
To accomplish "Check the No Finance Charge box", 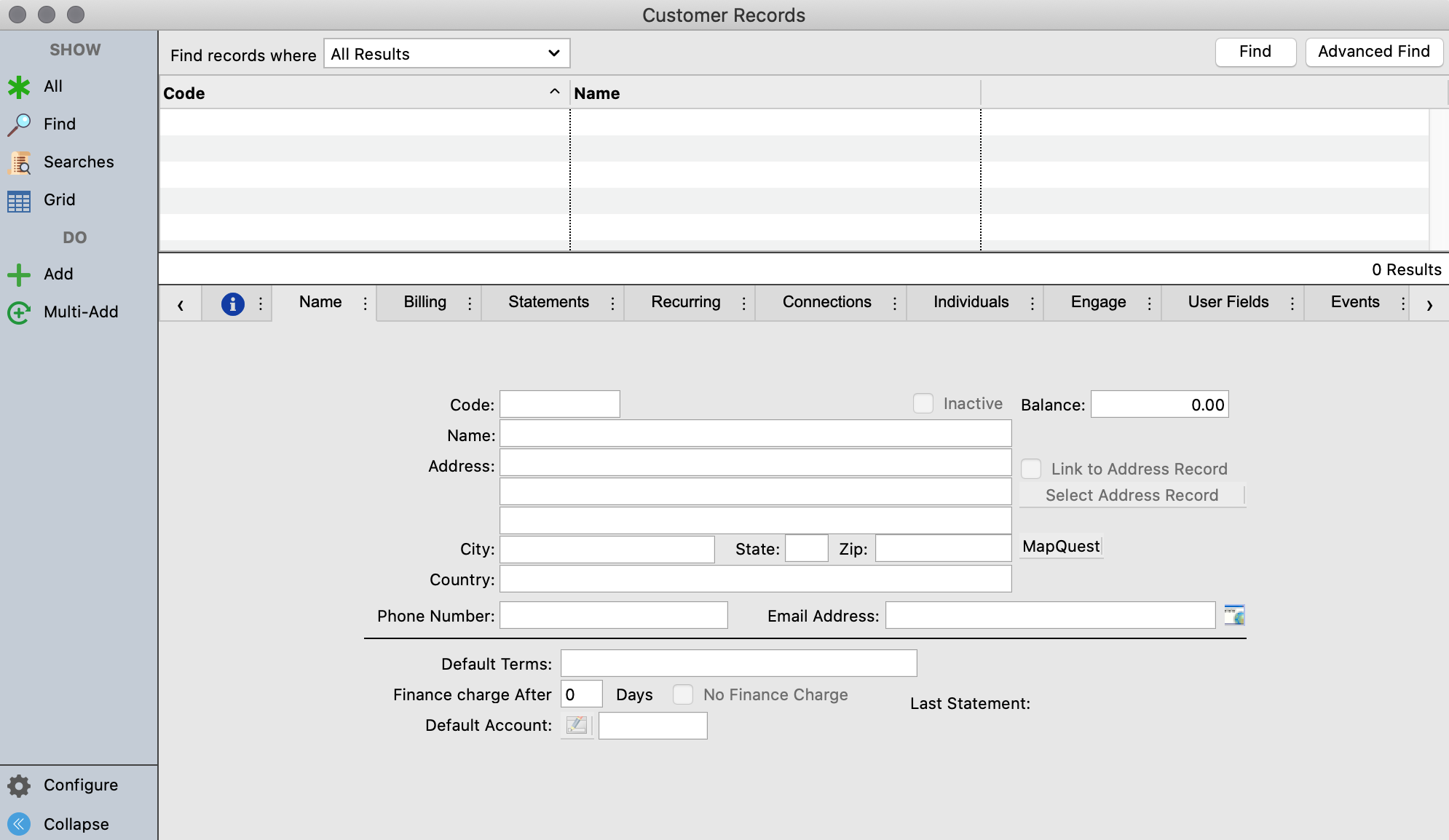I will point(683,694).
